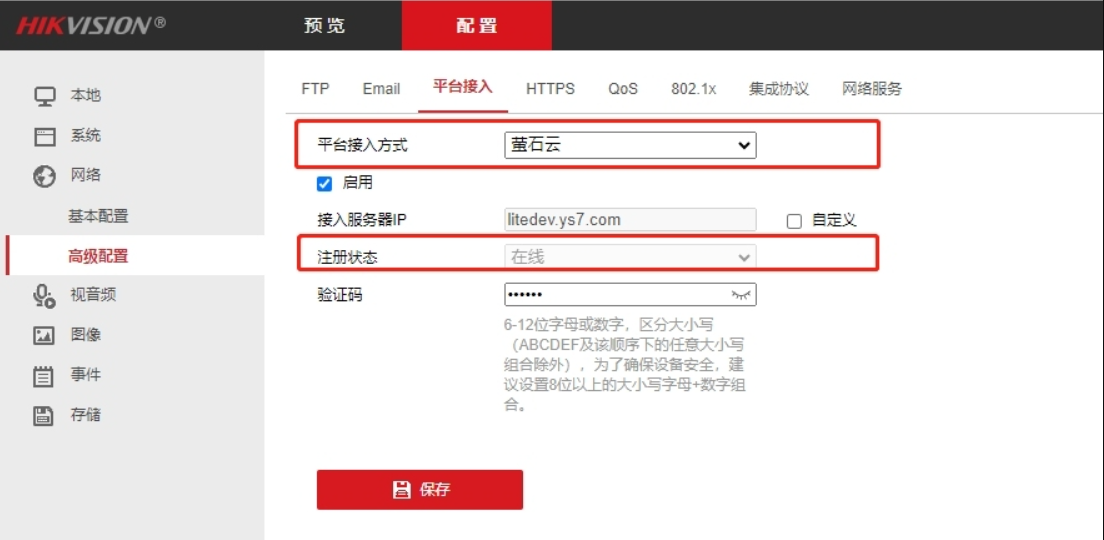Open the 平台接入方式 dropdown

[x=630, y=145]
